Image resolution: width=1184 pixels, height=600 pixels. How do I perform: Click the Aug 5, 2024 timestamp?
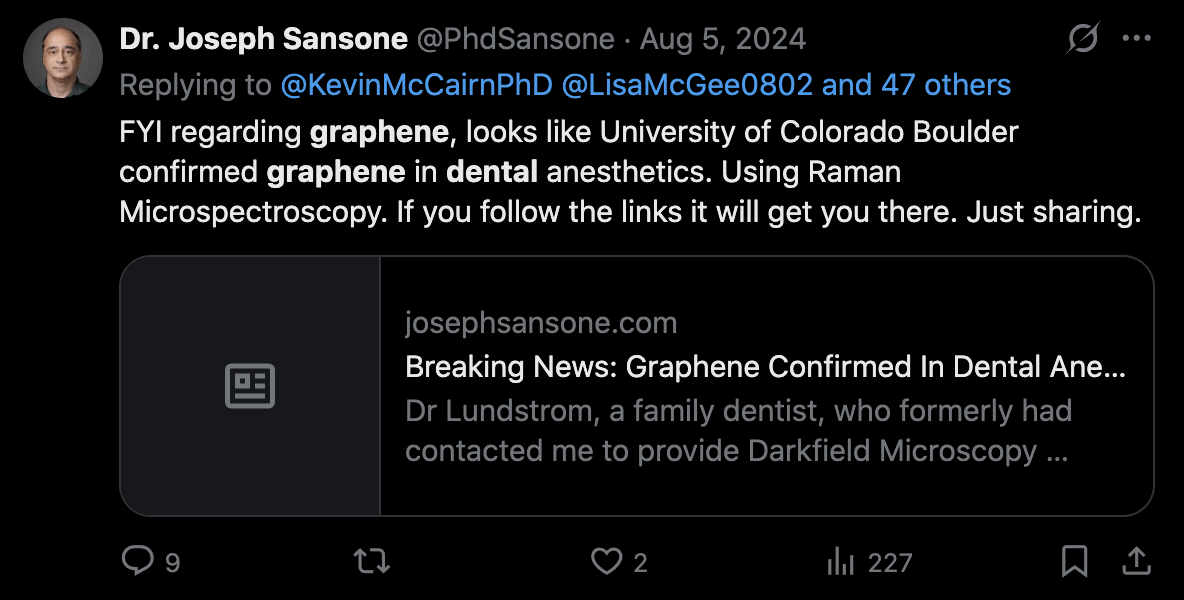coord(723,40)
